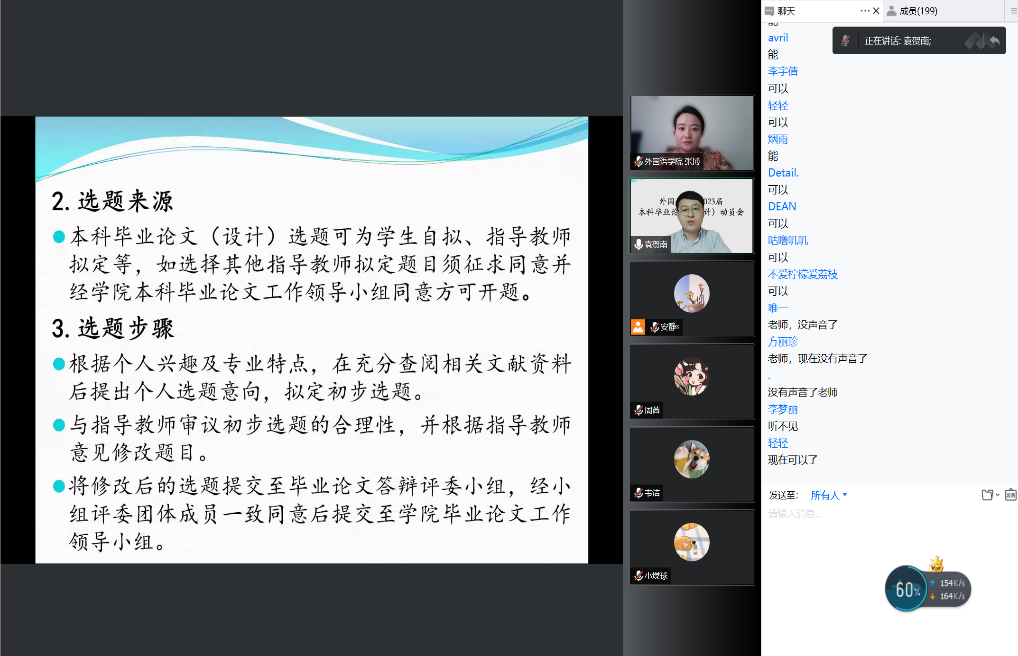Click the chat bubble icon on 聊天 tab
Image resolution: width=1018 pixels, height=656 pixels.
point(769,11)
